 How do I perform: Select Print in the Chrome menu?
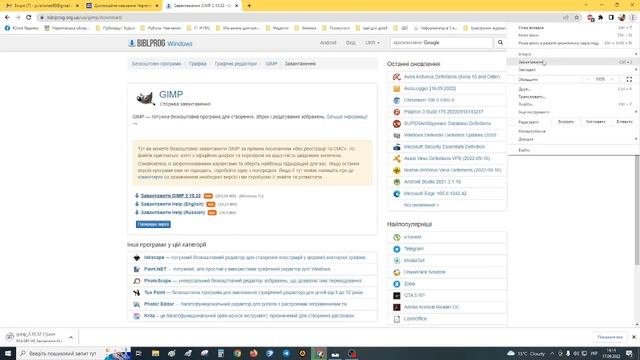coord(573,89)
